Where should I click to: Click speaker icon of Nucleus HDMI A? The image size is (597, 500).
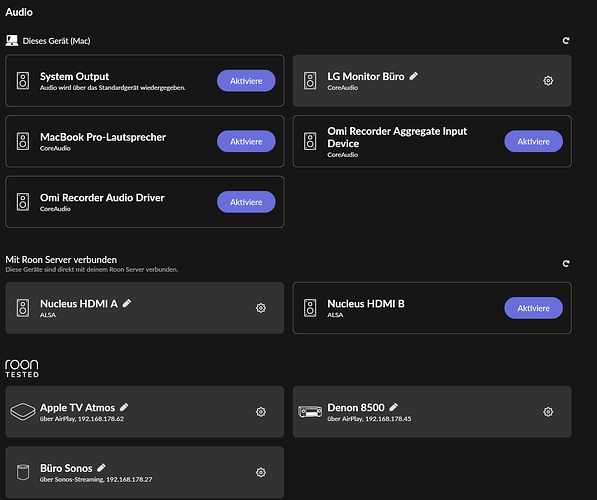pyautogui.click(x=23, y=308)
